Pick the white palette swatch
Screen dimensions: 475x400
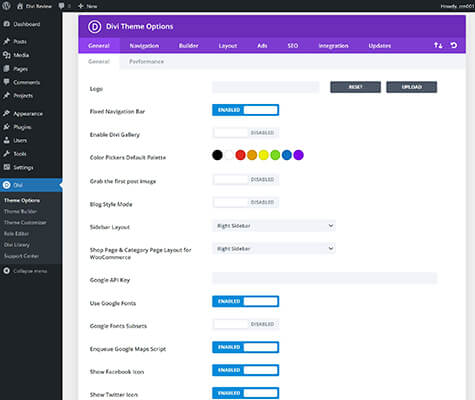[229, 155]
